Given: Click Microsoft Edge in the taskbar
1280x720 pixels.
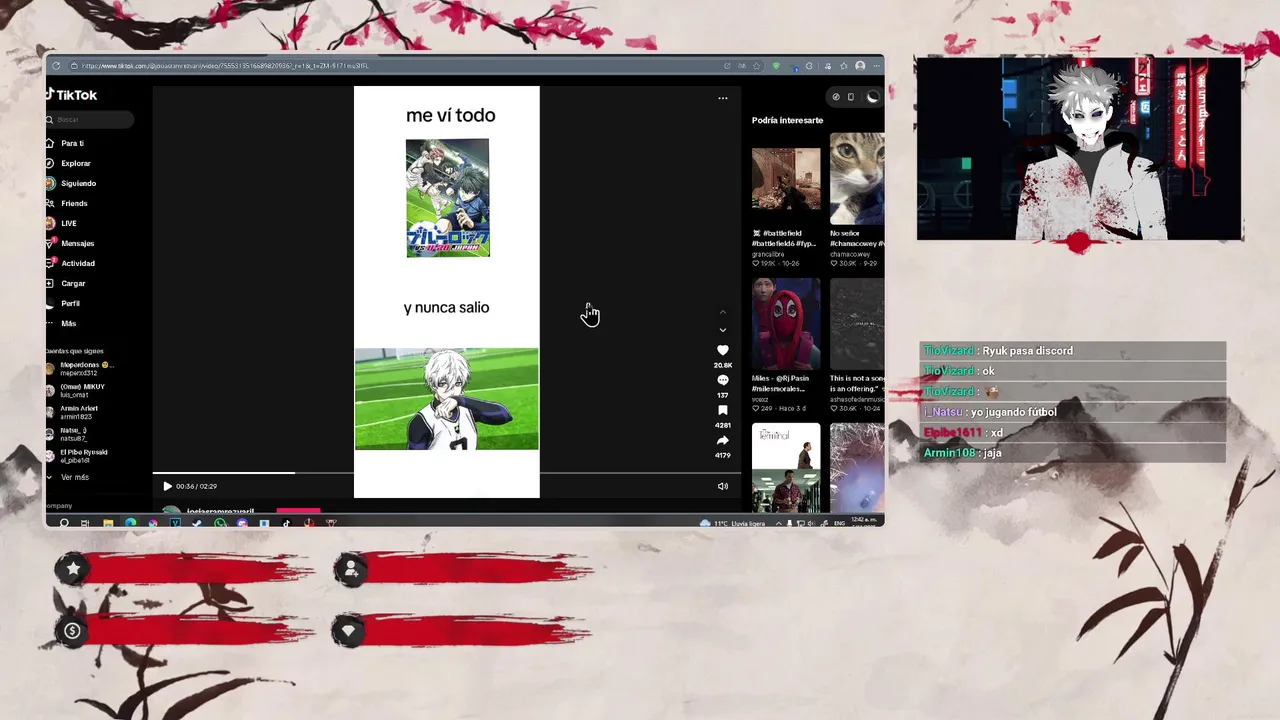Looking at the screenshot, I should click(130, 523).
